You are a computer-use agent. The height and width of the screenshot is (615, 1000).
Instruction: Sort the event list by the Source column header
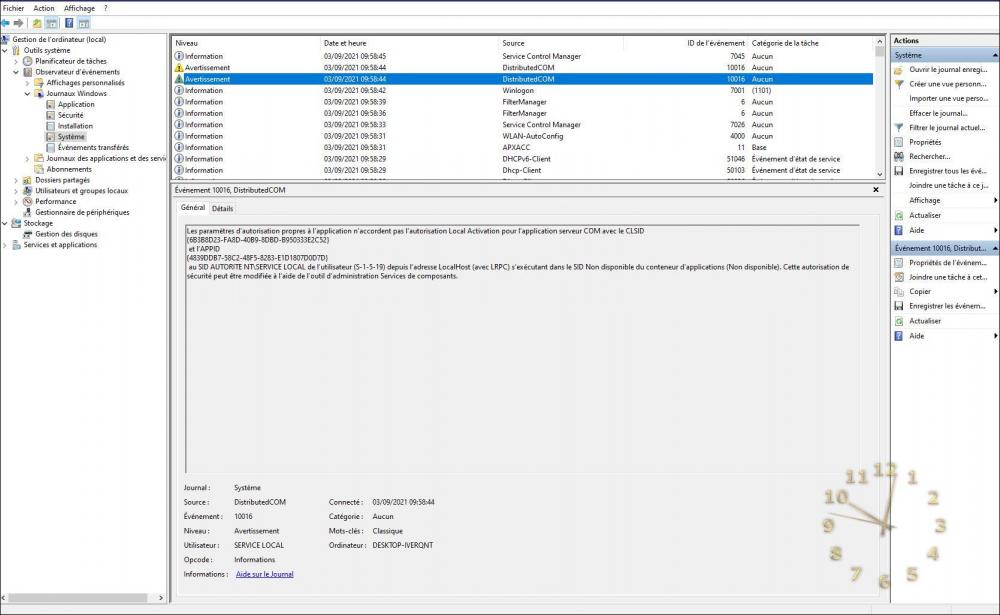point(513,43)
